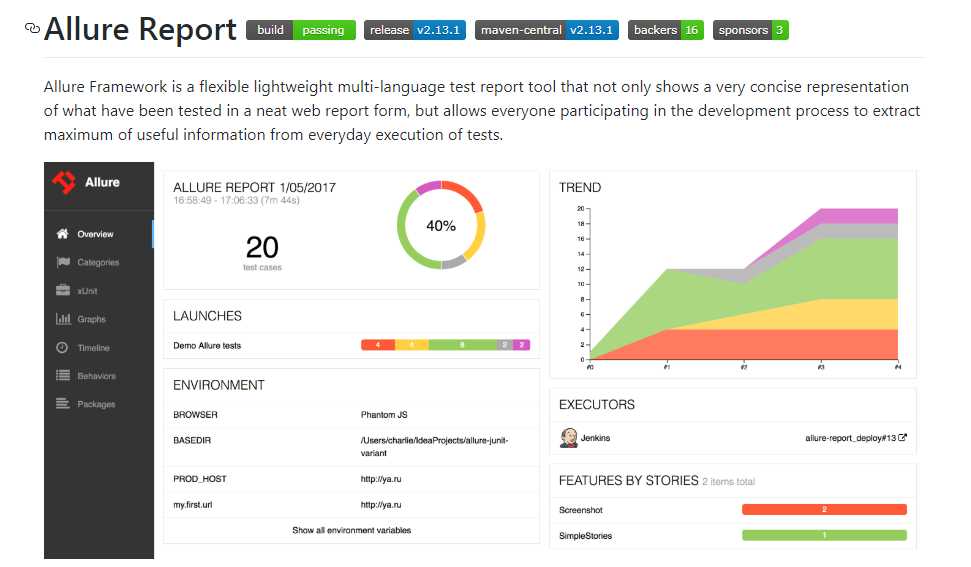Click the Overview home icon
Image resolution: width=971 pixels, height=567 pixels.
coord(63,234)
